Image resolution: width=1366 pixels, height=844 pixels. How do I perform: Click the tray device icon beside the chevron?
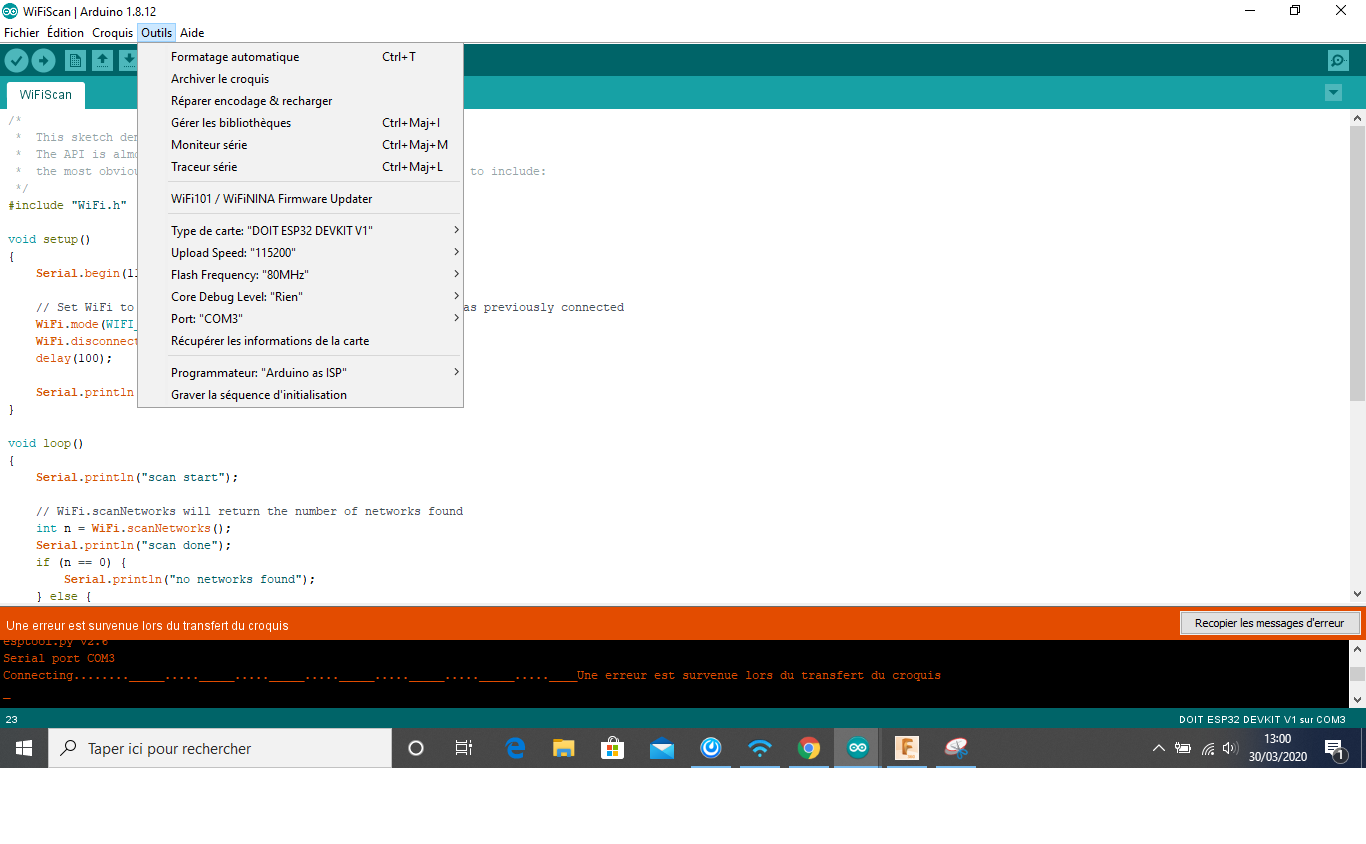tap(1183, 748)
